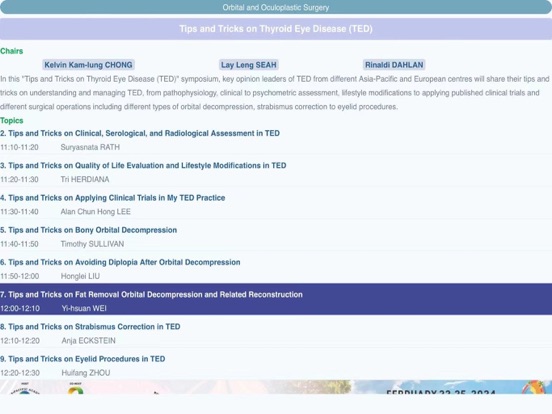Click speaker name Suryasnata RATH
This screenshot has height=414, width=552.
90,147
